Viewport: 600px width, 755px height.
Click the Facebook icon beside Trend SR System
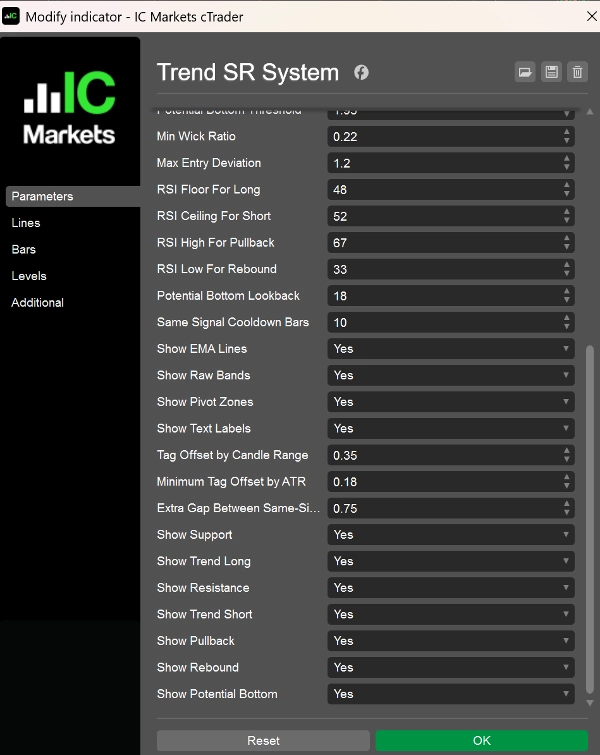click(361, 73)
